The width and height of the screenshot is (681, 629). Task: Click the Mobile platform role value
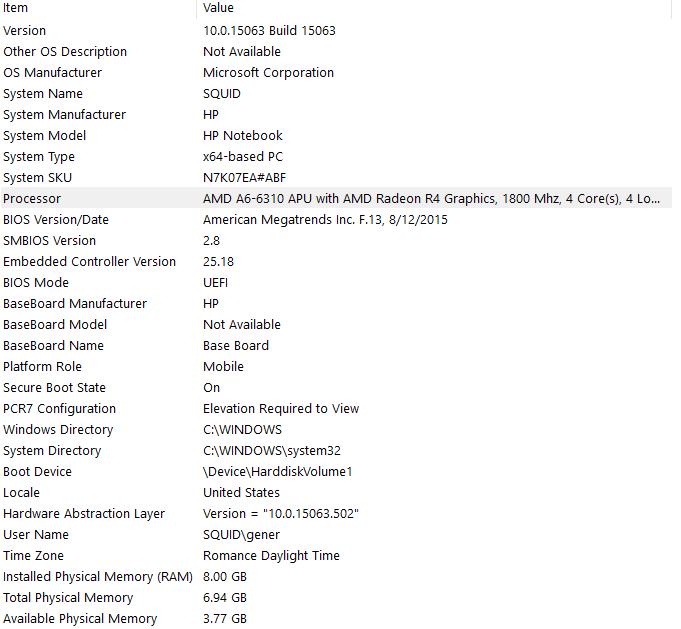pos(223,367)
